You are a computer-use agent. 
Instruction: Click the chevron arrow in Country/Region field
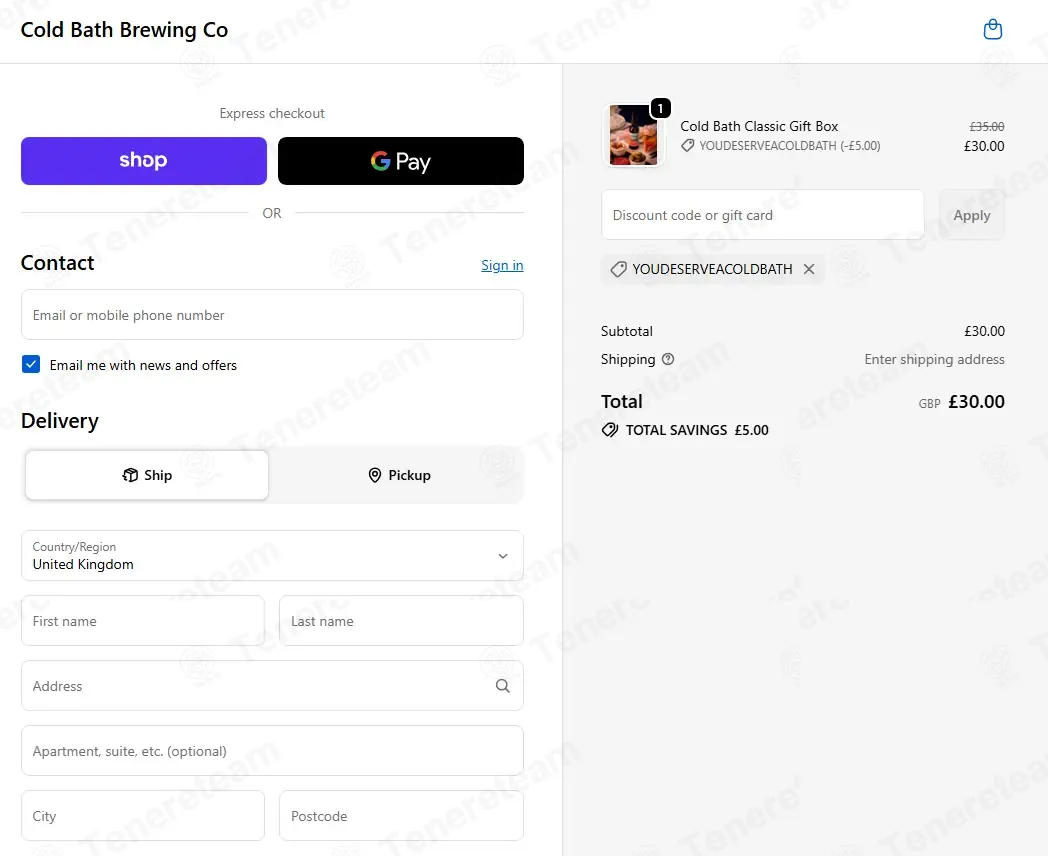pos(503,556)
